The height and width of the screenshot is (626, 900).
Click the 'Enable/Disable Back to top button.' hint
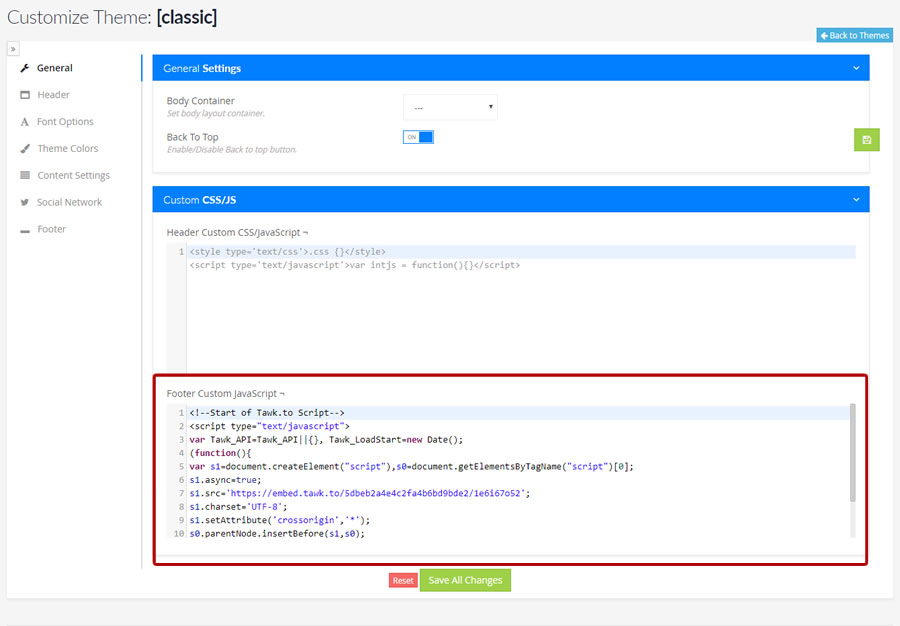[x=232, y=150]
